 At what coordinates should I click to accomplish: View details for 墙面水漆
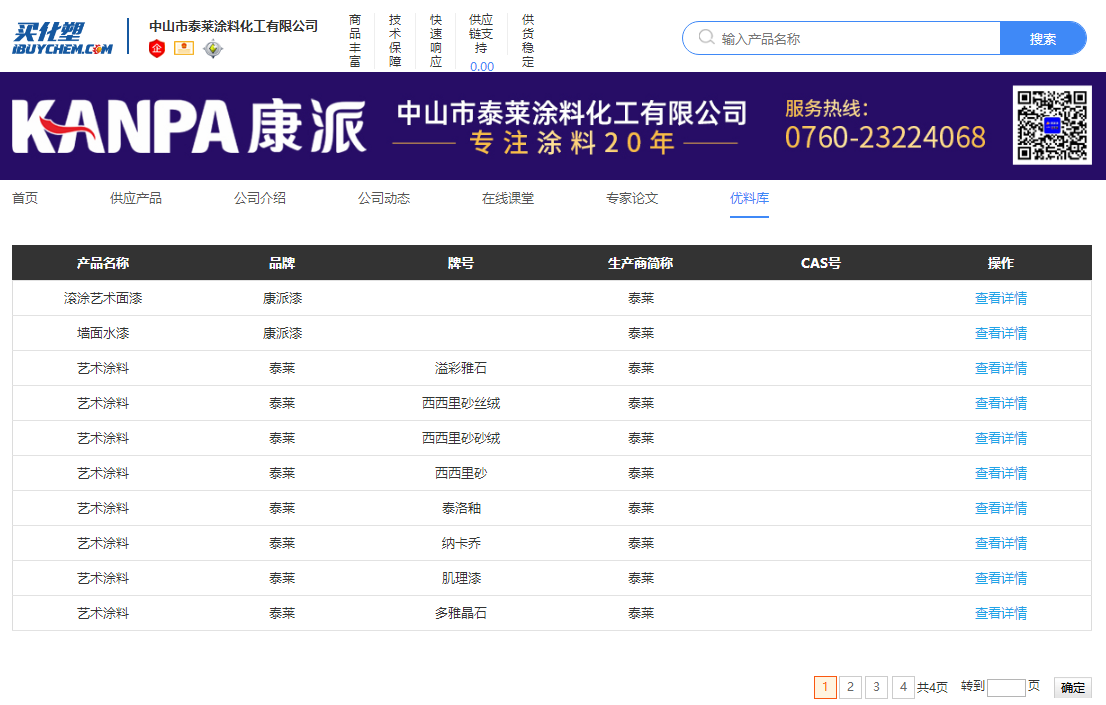pyautogui.click(x=1000, y=333)
